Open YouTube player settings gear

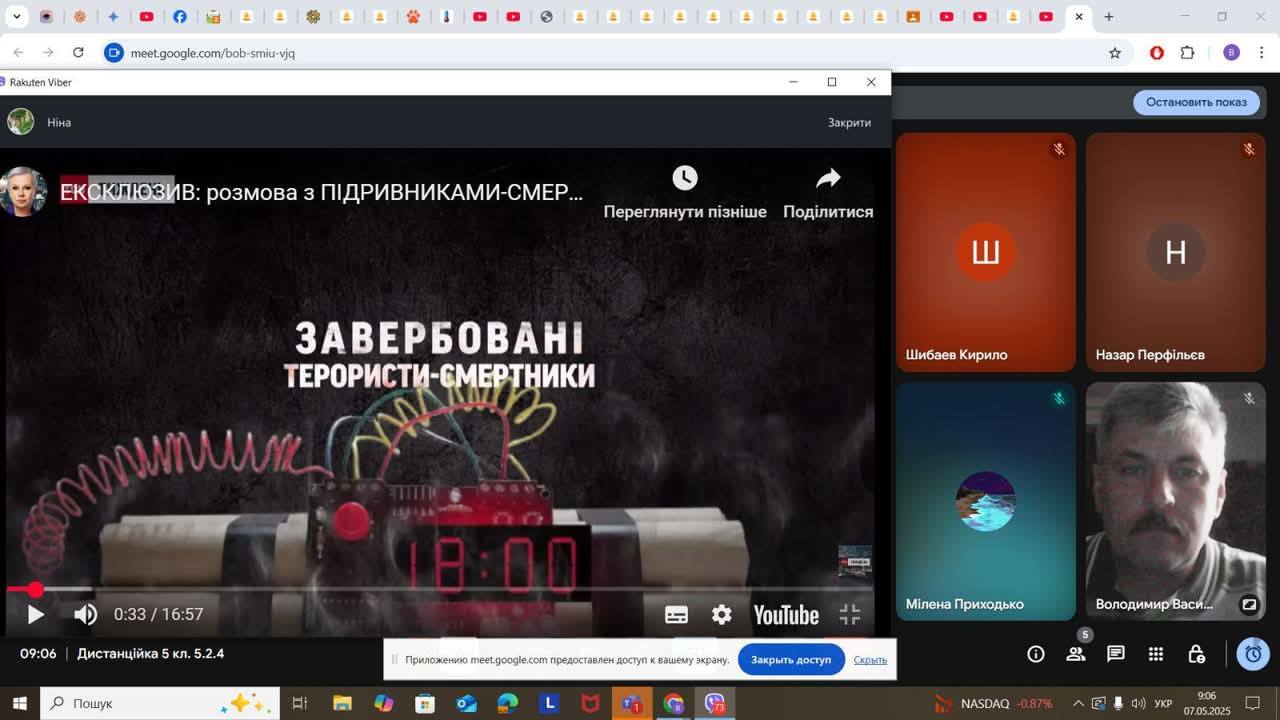[x=721, y=615]
